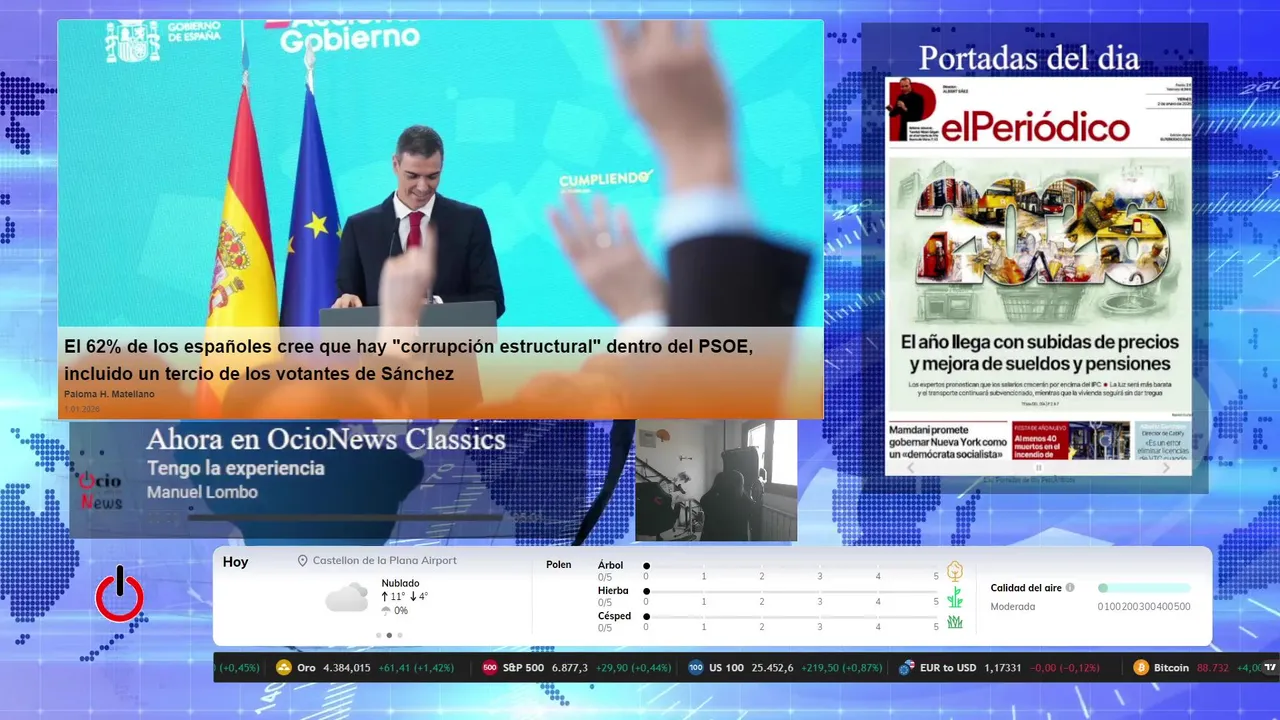
Task: Click the Árbol pollen level slider
Action: click(x=791, y=566)
